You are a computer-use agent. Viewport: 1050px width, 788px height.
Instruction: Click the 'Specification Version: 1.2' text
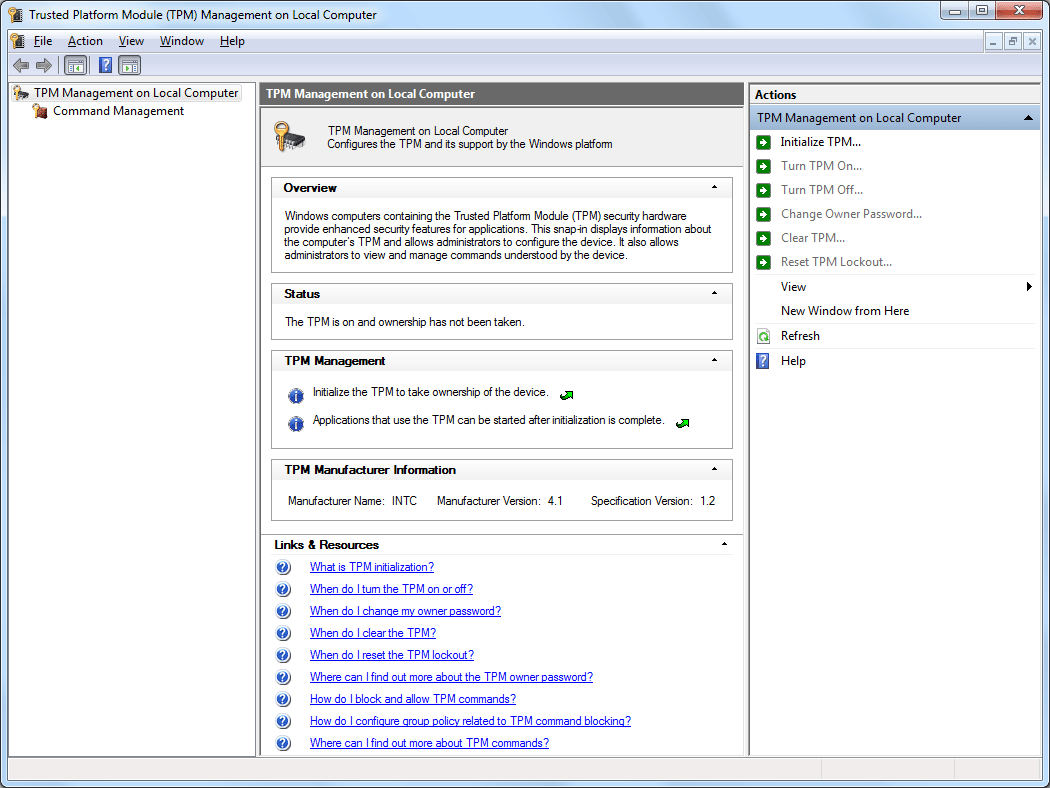(653, 501)
